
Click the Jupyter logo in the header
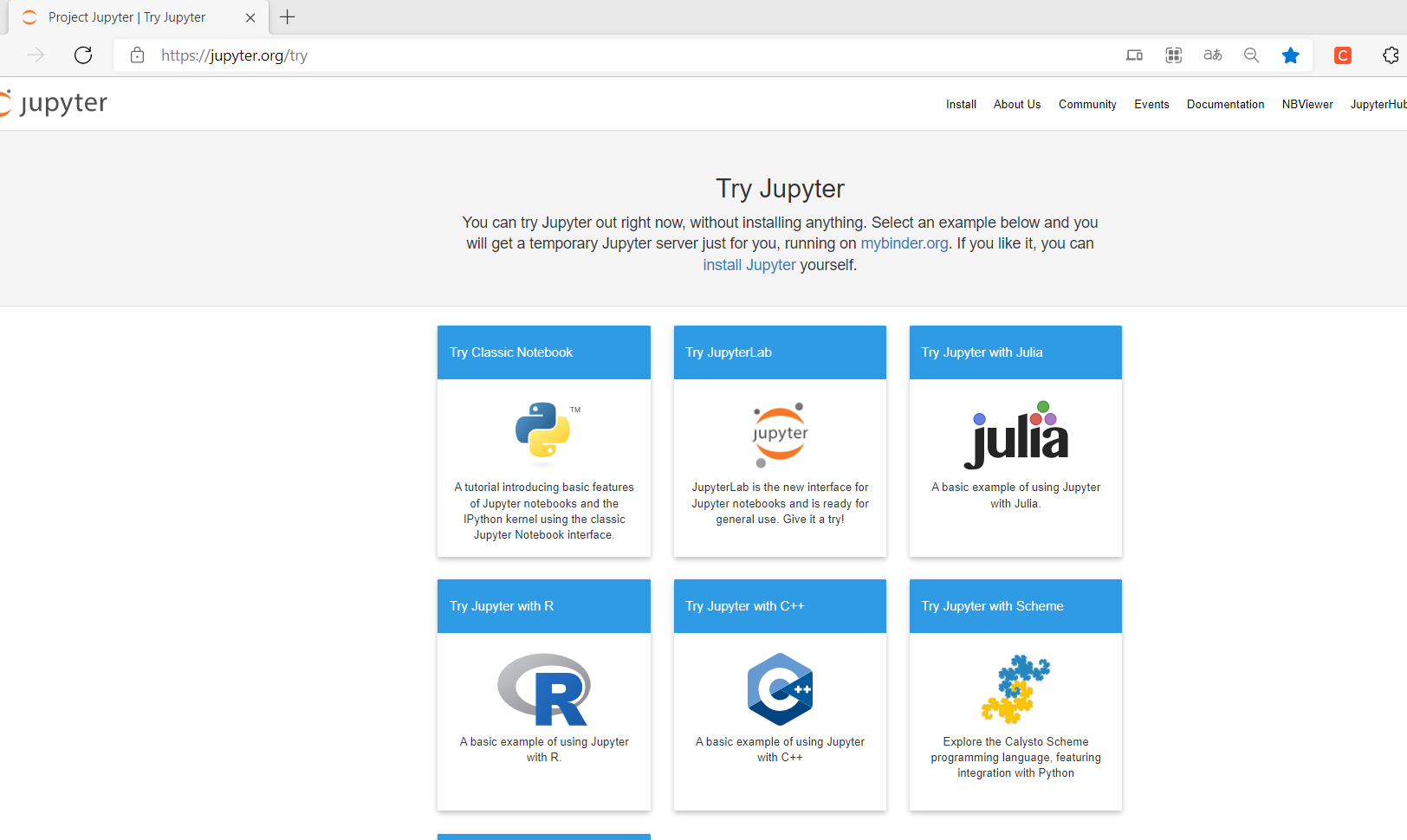coord(54,103)
